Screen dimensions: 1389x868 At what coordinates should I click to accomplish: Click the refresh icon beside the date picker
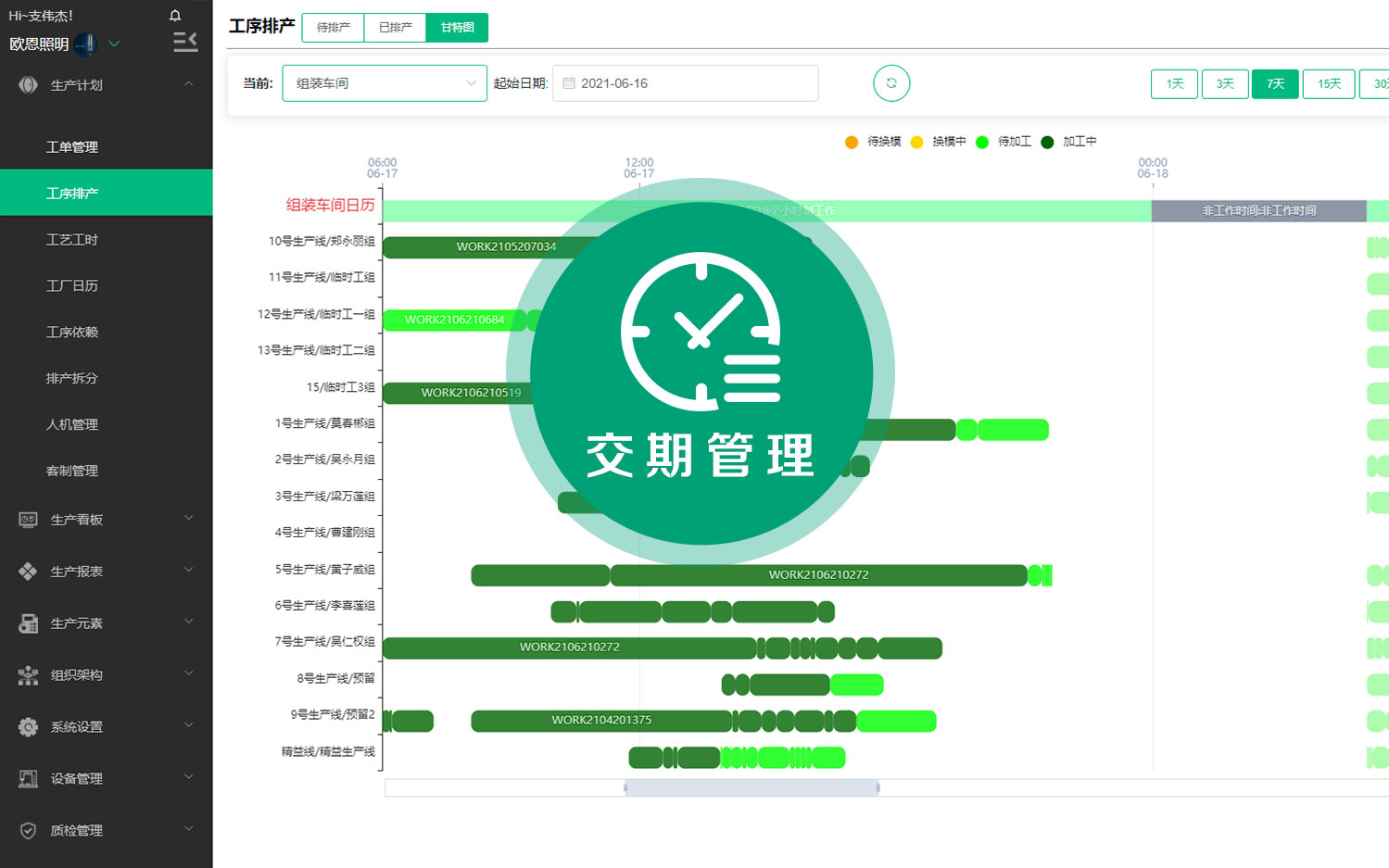tap(890, 82)
